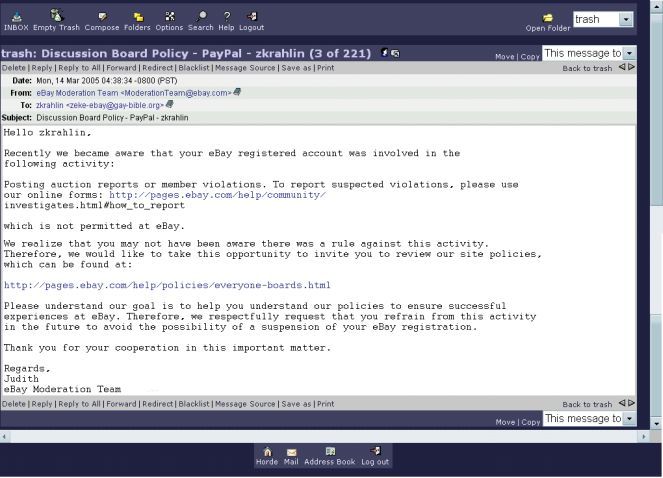This screenshot has width=663, height=478.
Task: Expand bottom 'This message to' dropdown
Action: (x=629, y=419)
